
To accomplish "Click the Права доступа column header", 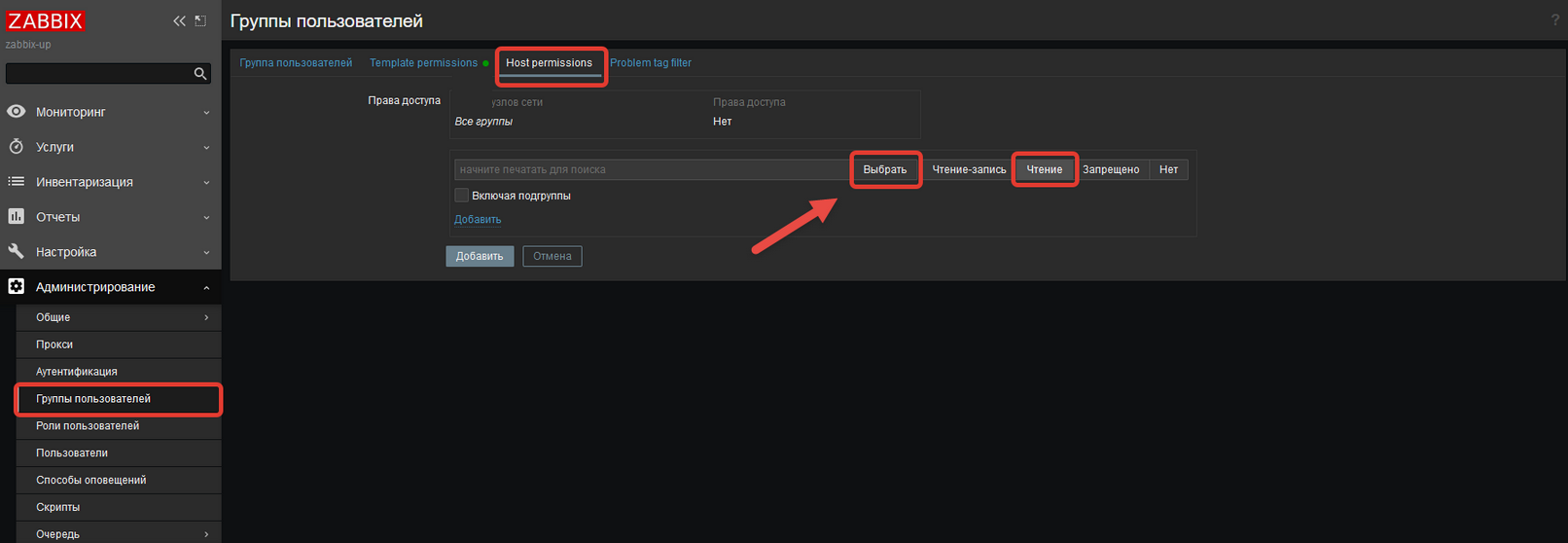I will pyautogui.click(x=749, y=102).
